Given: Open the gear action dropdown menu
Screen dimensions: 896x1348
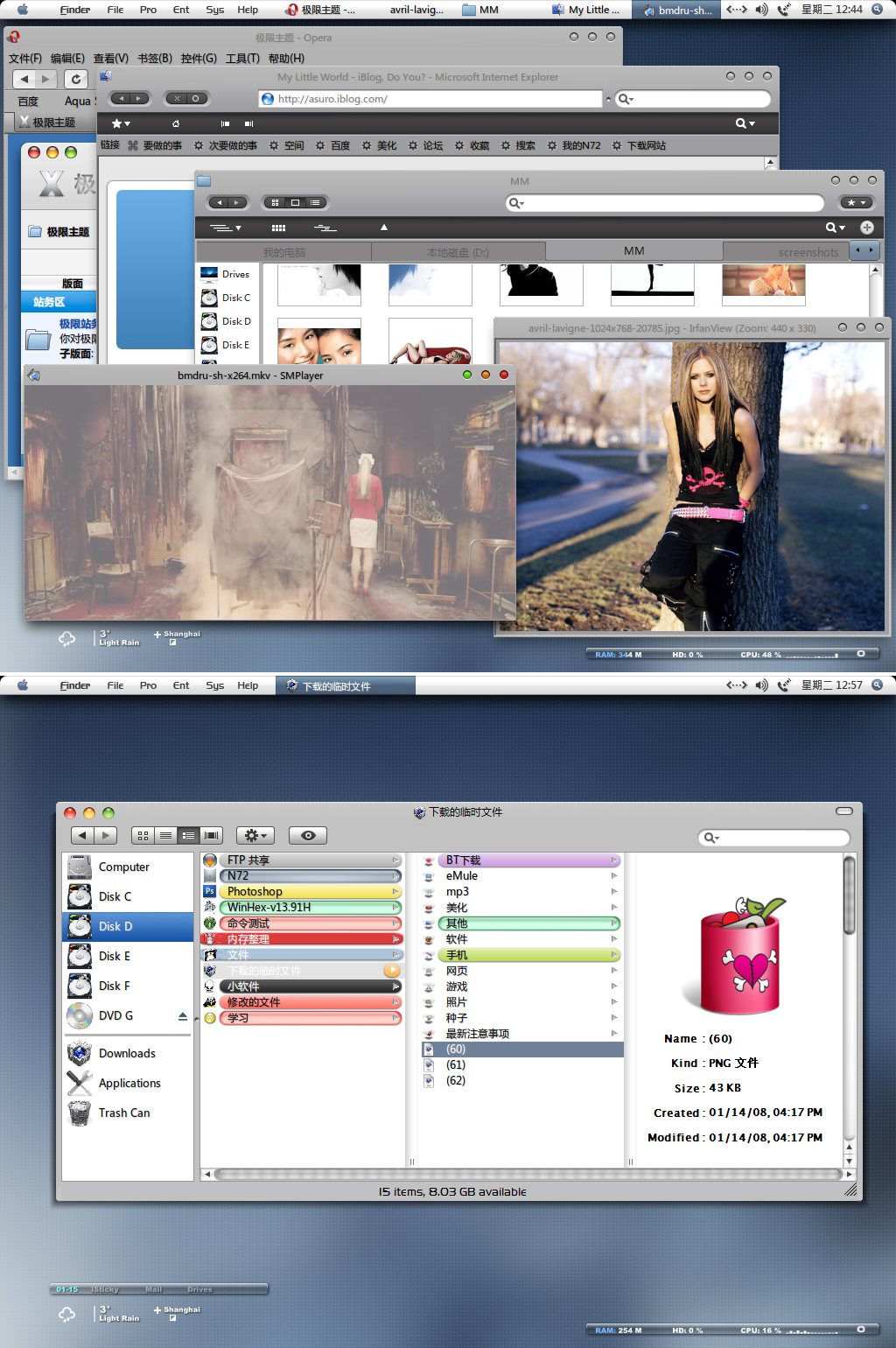Looking at the screenshot, I should [255, 835].
